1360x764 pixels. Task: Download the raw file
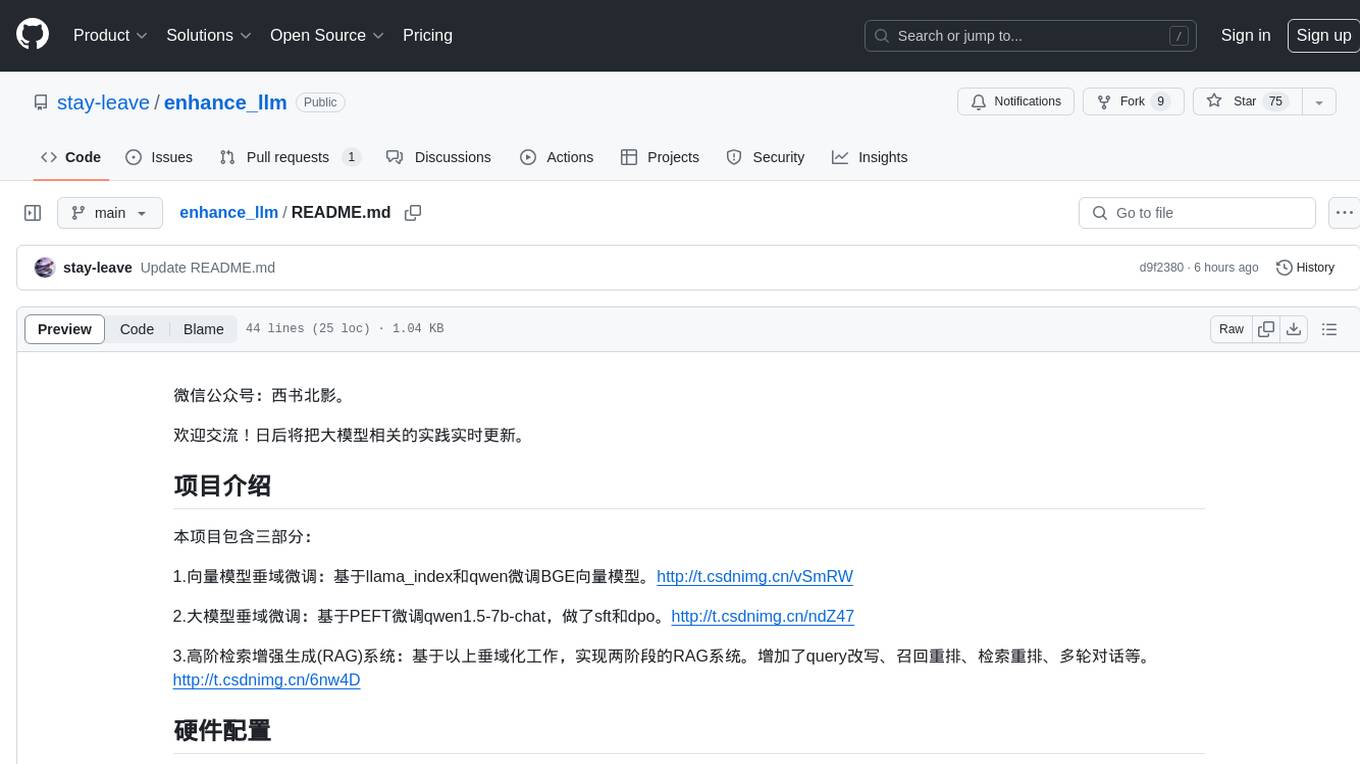(x=1293, y=329)
